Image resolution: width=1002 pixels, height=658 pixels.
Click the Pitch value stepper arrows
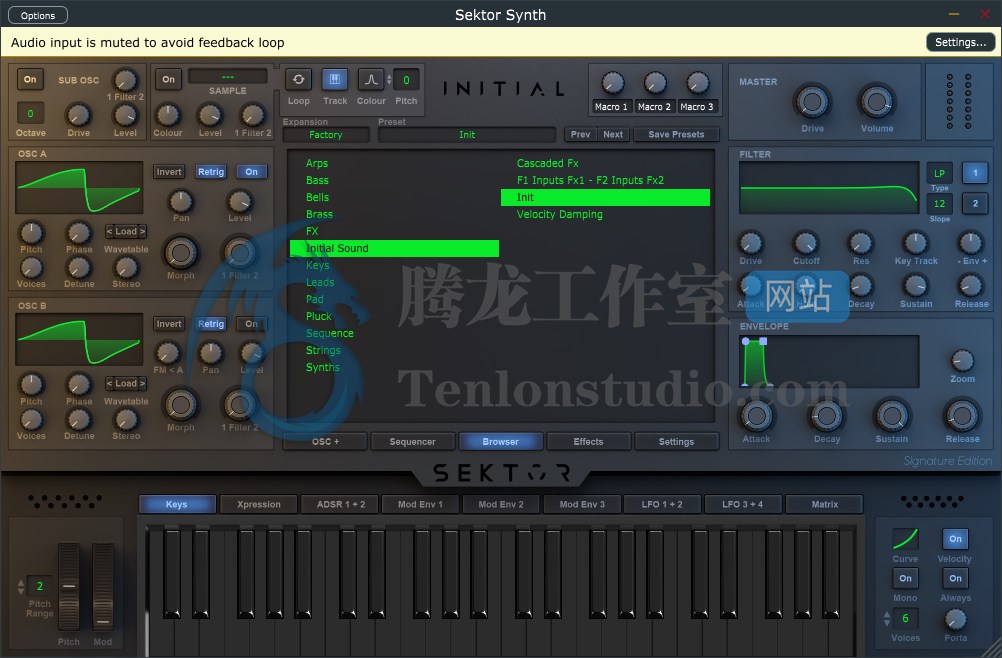[x=389, y=80]
